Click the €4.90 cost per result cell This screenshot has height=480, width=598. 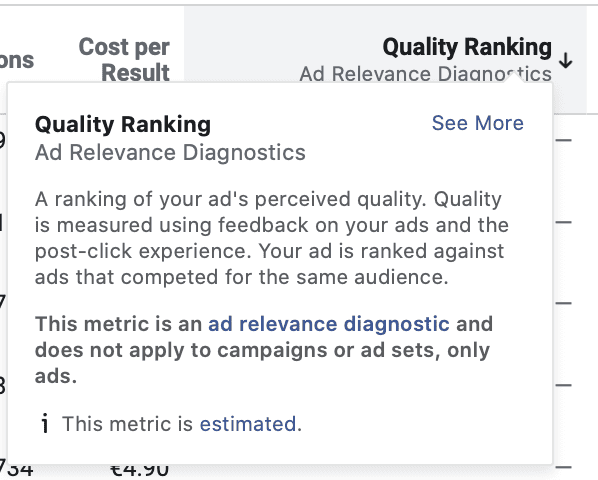139,471
